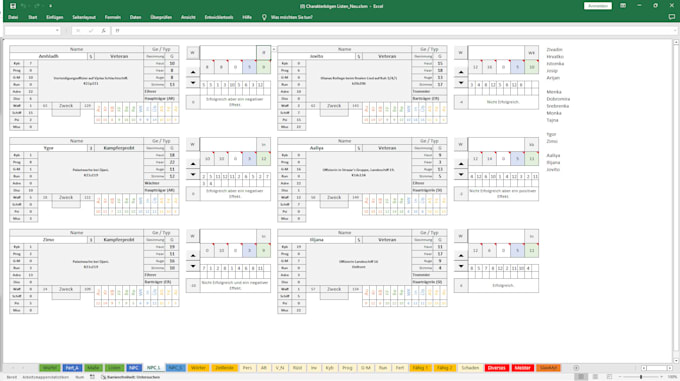Select the green cell in Jowito's dice row
Image resolution: width=680 pixels, height=381 pixels.
click(532, 67)
